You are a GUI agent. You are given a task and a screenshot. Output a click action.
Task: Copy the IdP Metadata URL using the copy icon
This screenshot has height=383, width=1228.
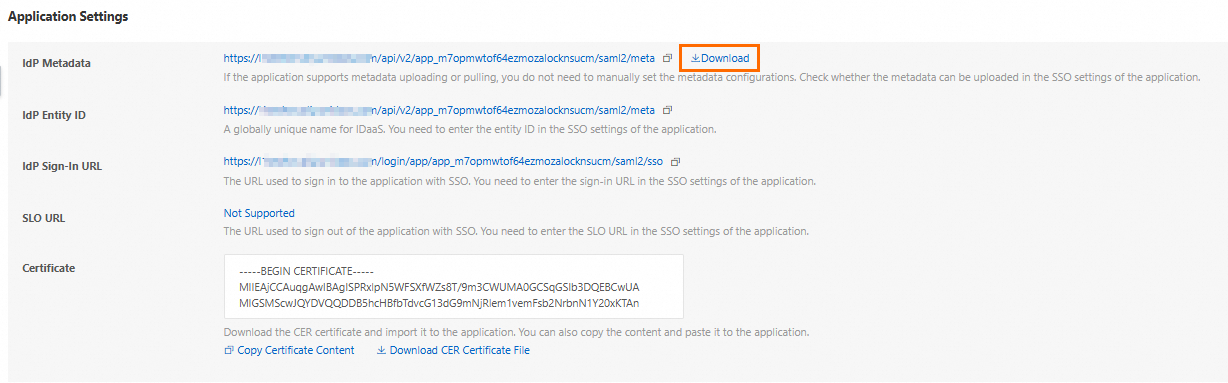667,58
